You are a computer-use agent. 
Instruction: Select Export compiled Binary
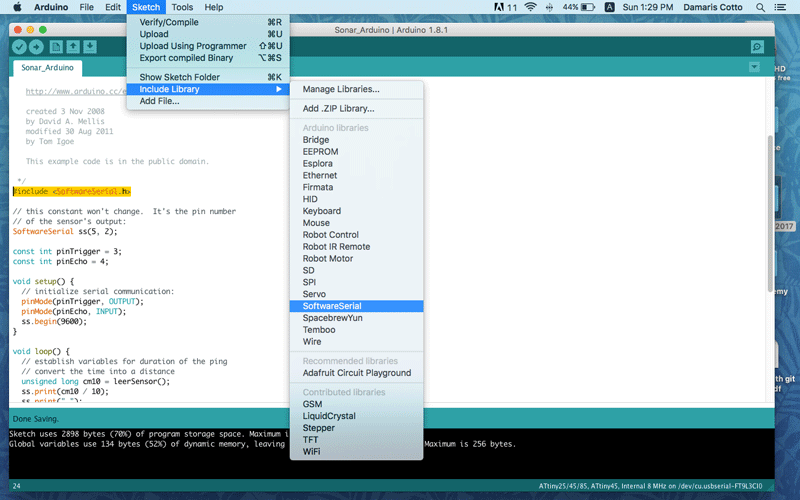208,58
